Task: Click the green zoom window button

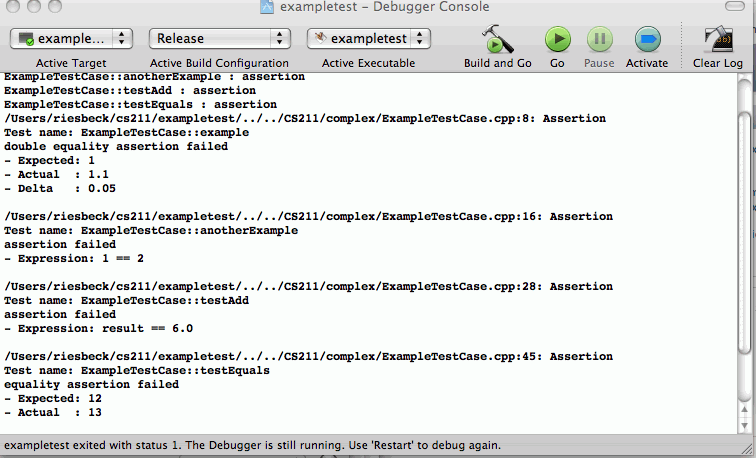Action: click(x=55, y=5)
